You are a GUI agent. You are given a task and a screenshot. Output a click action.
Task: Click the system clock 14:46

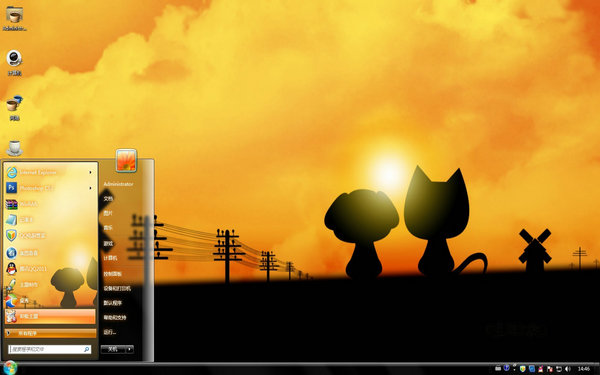coord(584,369)
